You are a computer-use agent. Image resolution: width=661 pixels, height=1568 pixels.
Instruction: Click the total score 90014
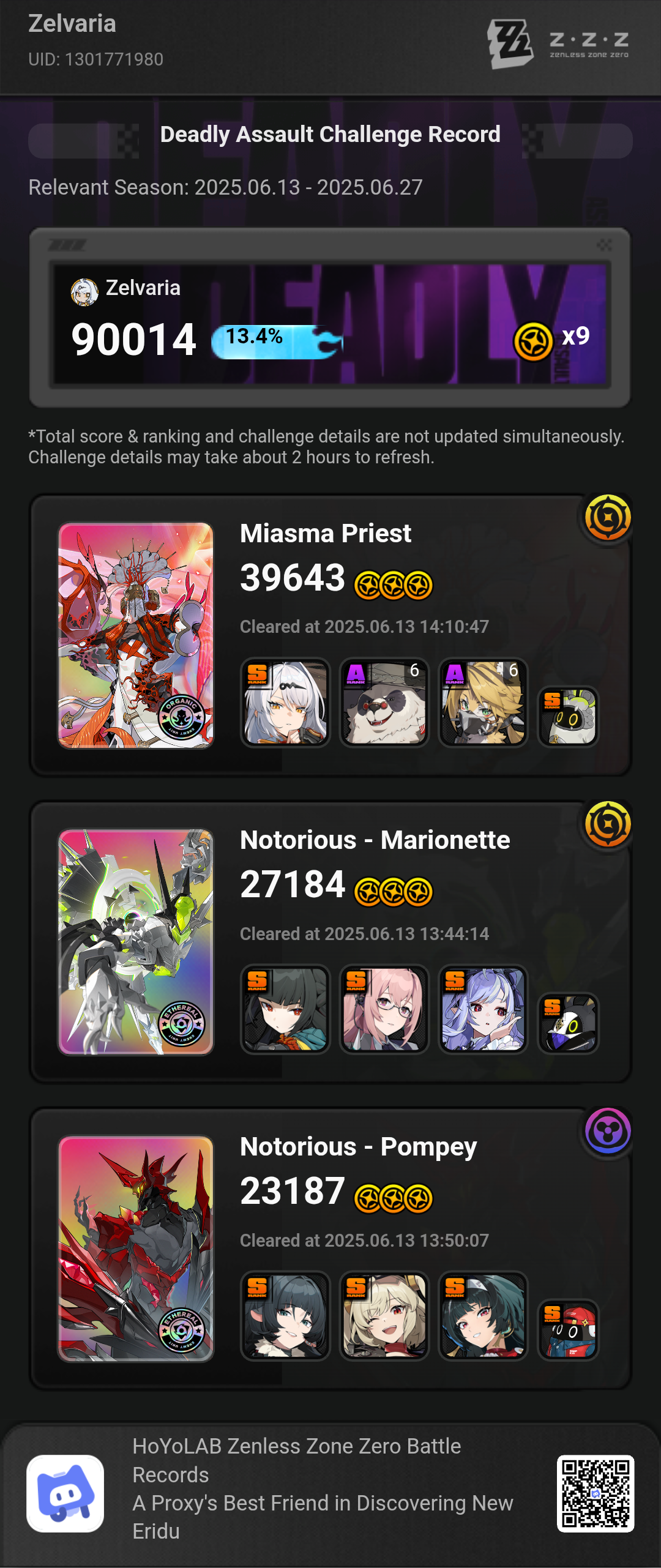[x=133, y=339]
